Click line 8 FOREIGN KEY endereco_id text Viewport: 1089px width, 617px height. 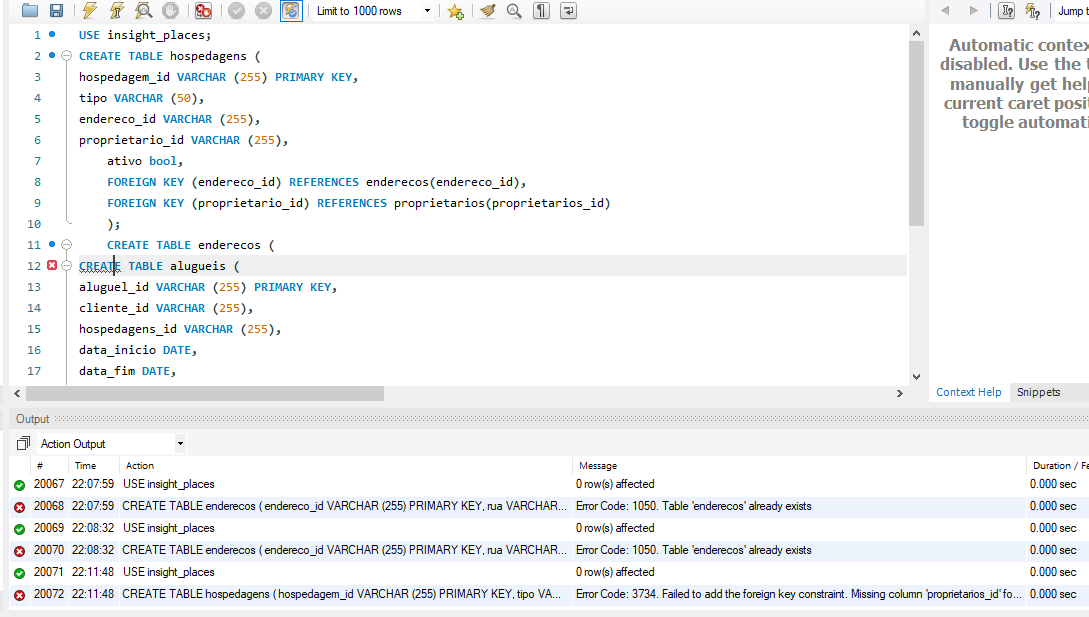(x=316, y=182)
